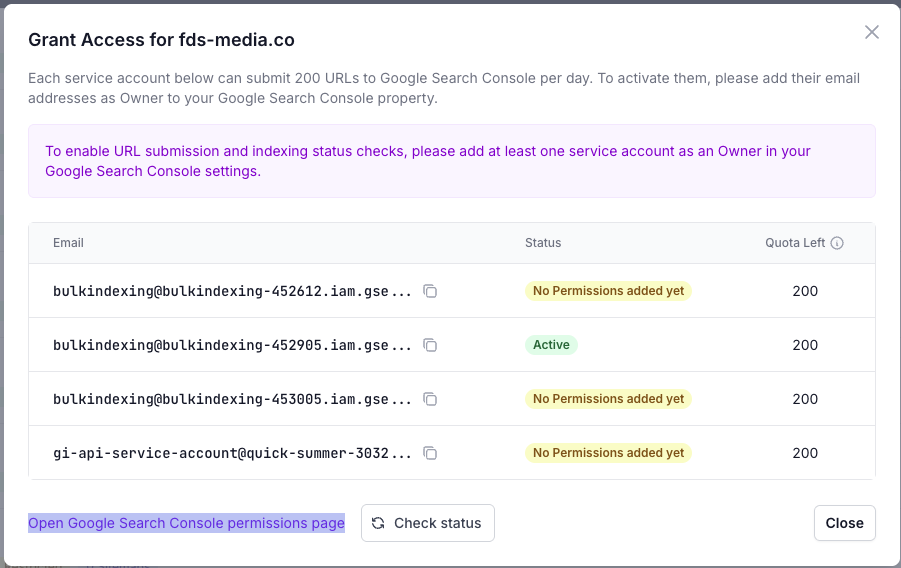The height and width of the screenshot is (568, 901).
Task: Select the bulkindexing-452612 email text
Action: point(232,291)
